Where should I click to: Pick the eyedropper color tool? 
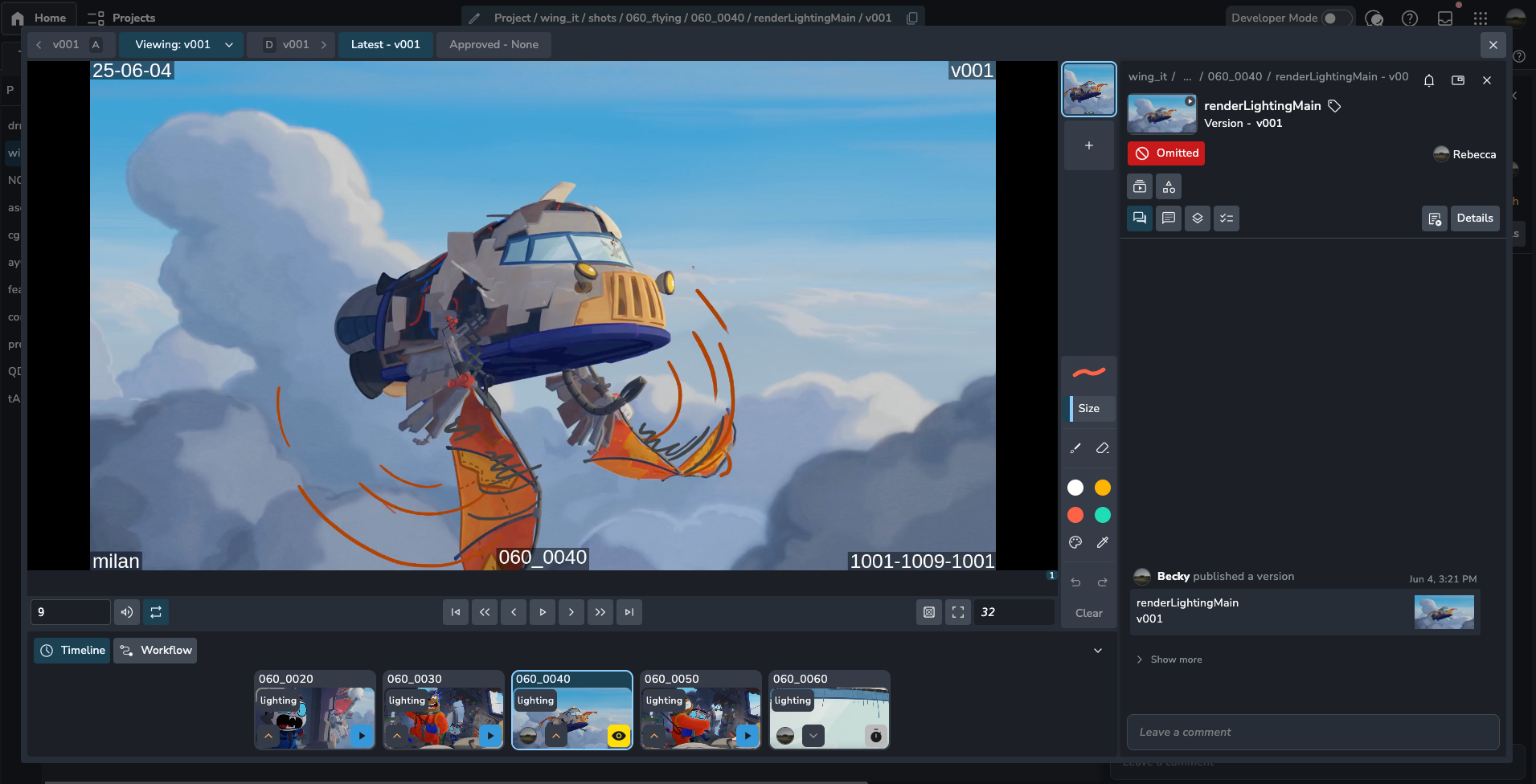[1102, 542]
